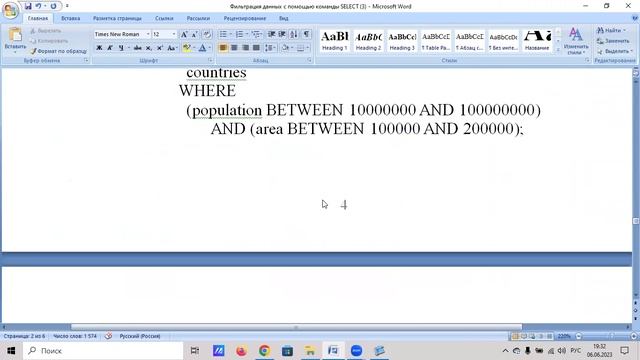This screenshot has width=640, height=360.
Task: Open the Customize Quick Access Toolbar arrow
Action: 67,6
